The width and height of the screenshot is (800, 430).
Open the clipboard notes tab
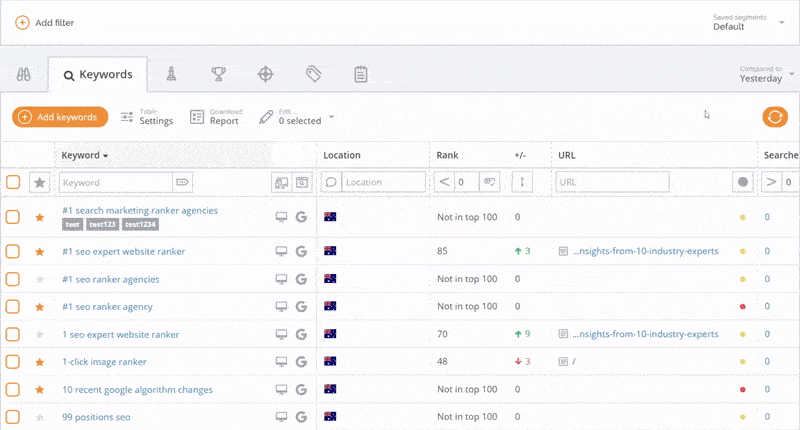(x=361, y=74)
